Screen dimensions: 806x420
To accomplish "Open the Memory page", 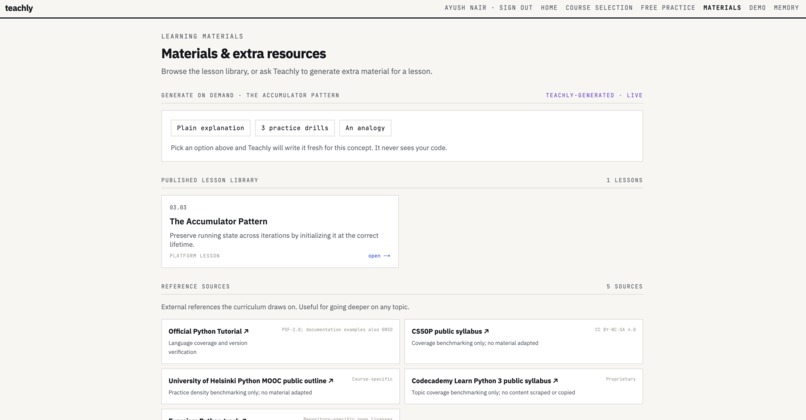I will (786, 8).
